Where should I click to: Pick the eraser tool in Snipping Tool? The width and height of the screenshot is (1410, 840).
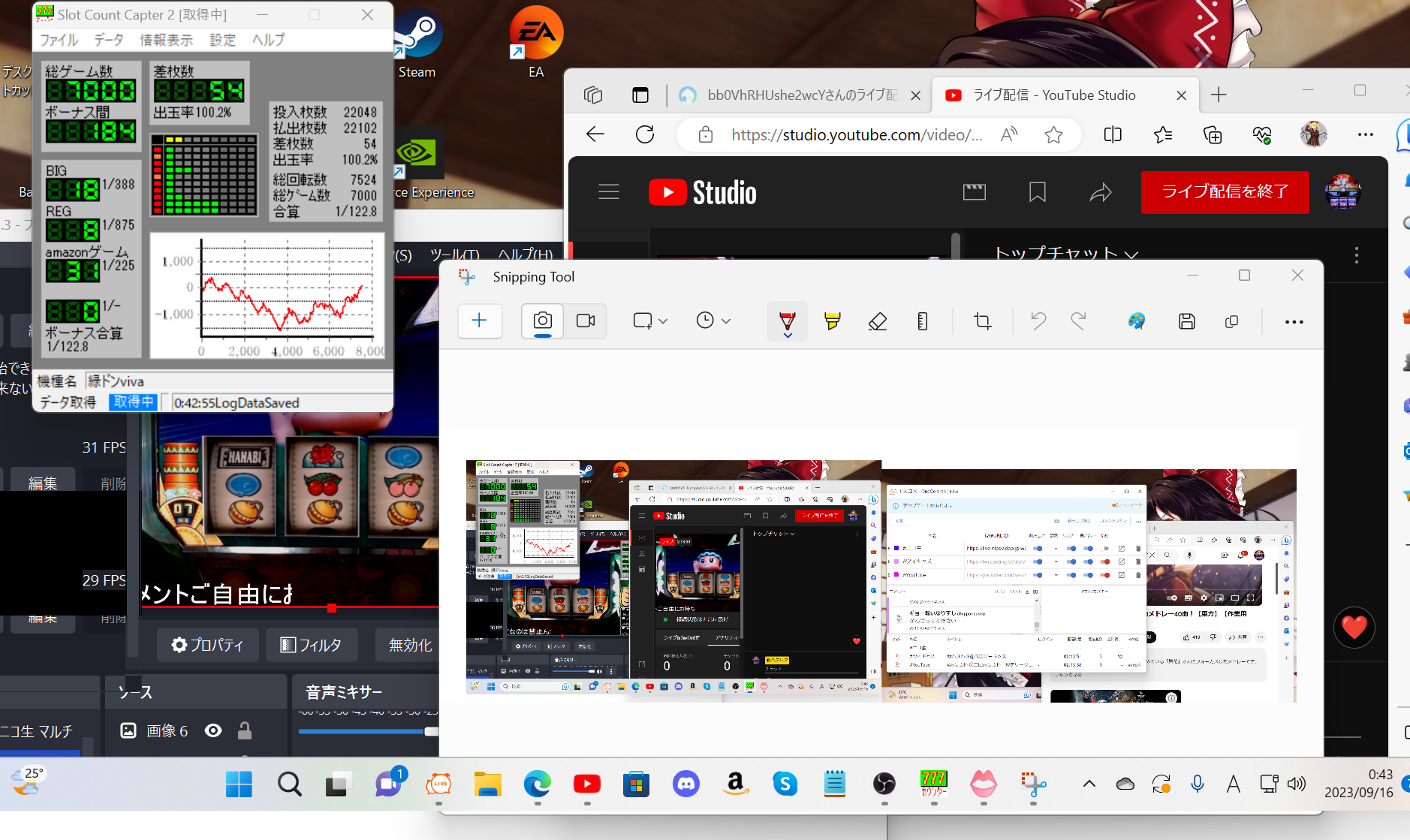click(877, 321)
